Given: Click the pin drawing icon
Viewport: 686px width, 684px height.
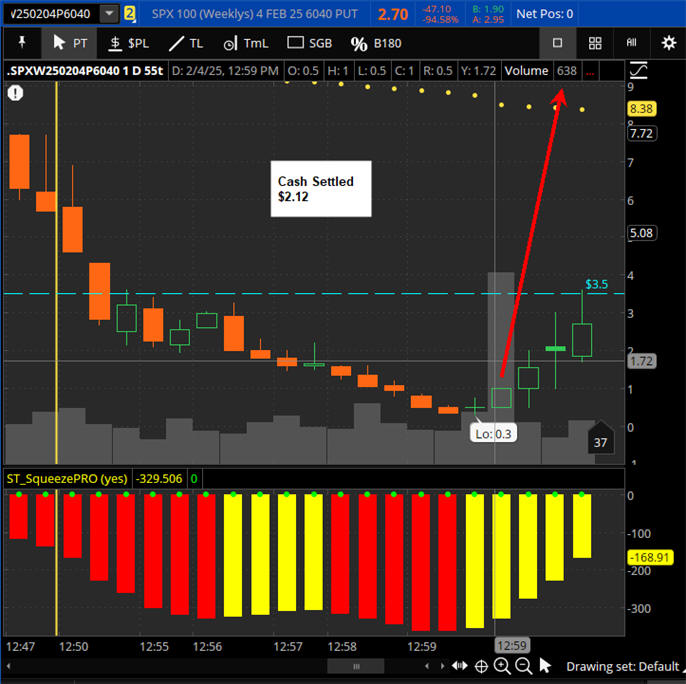Looking at the screenshot, I should point(21,43).
